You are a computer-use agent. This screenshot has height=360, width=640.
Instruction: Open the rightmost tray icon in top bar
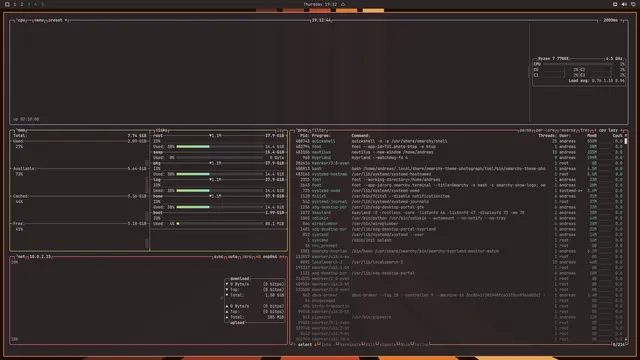click(x=633, y=4)
